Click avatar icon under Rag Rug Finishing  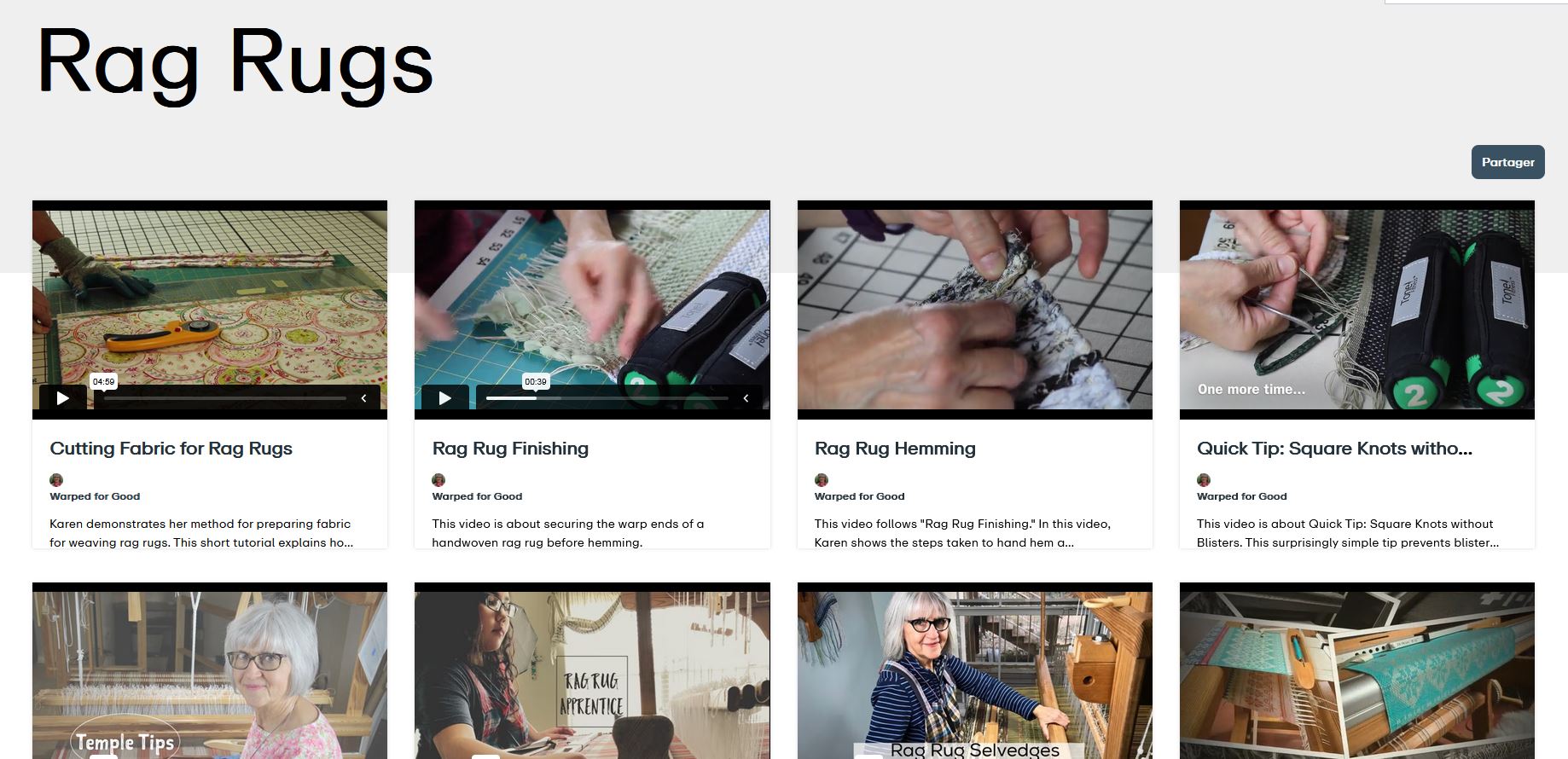coord(438,480)
